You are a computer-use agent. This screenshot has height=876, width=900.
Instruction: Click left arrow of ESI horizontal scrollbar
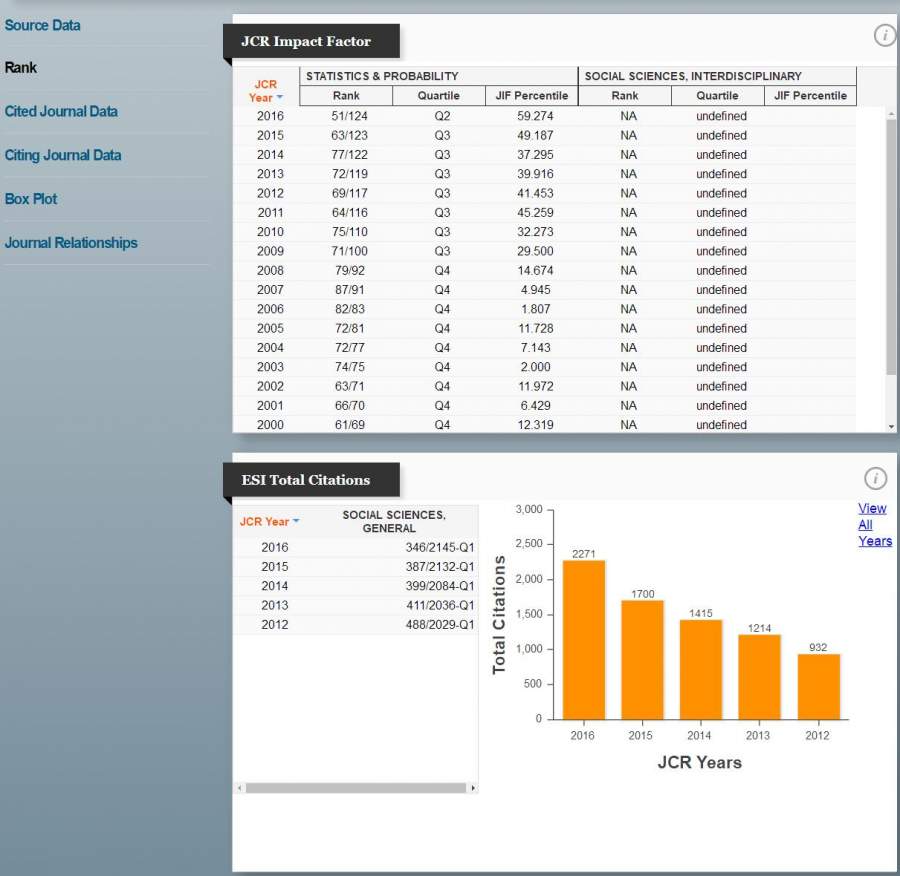tap(239, 788)
